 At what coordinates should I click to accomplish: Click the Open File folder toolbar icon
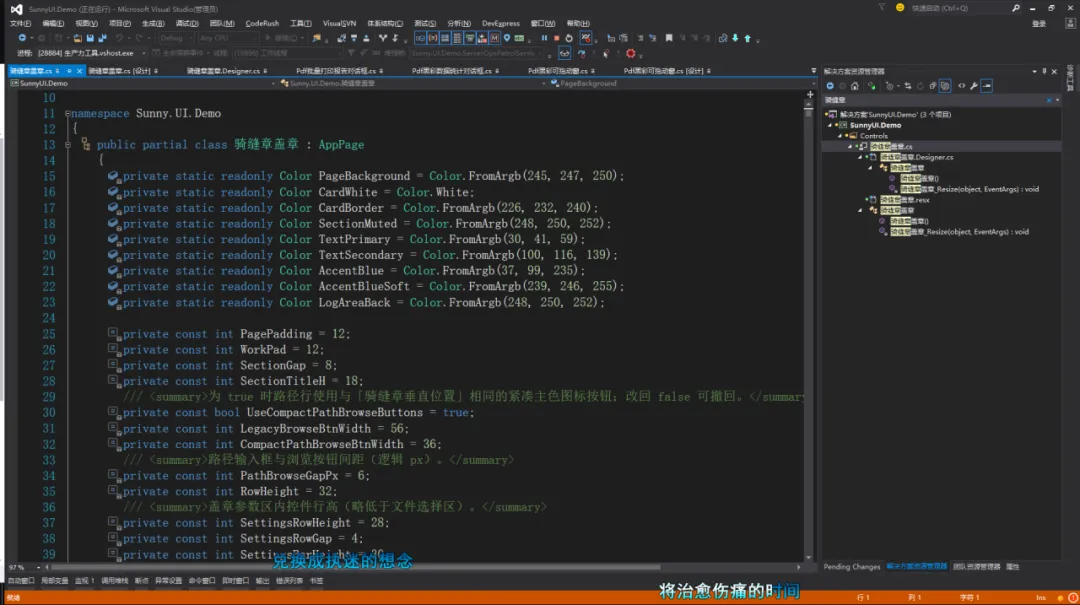click(77, 39)
